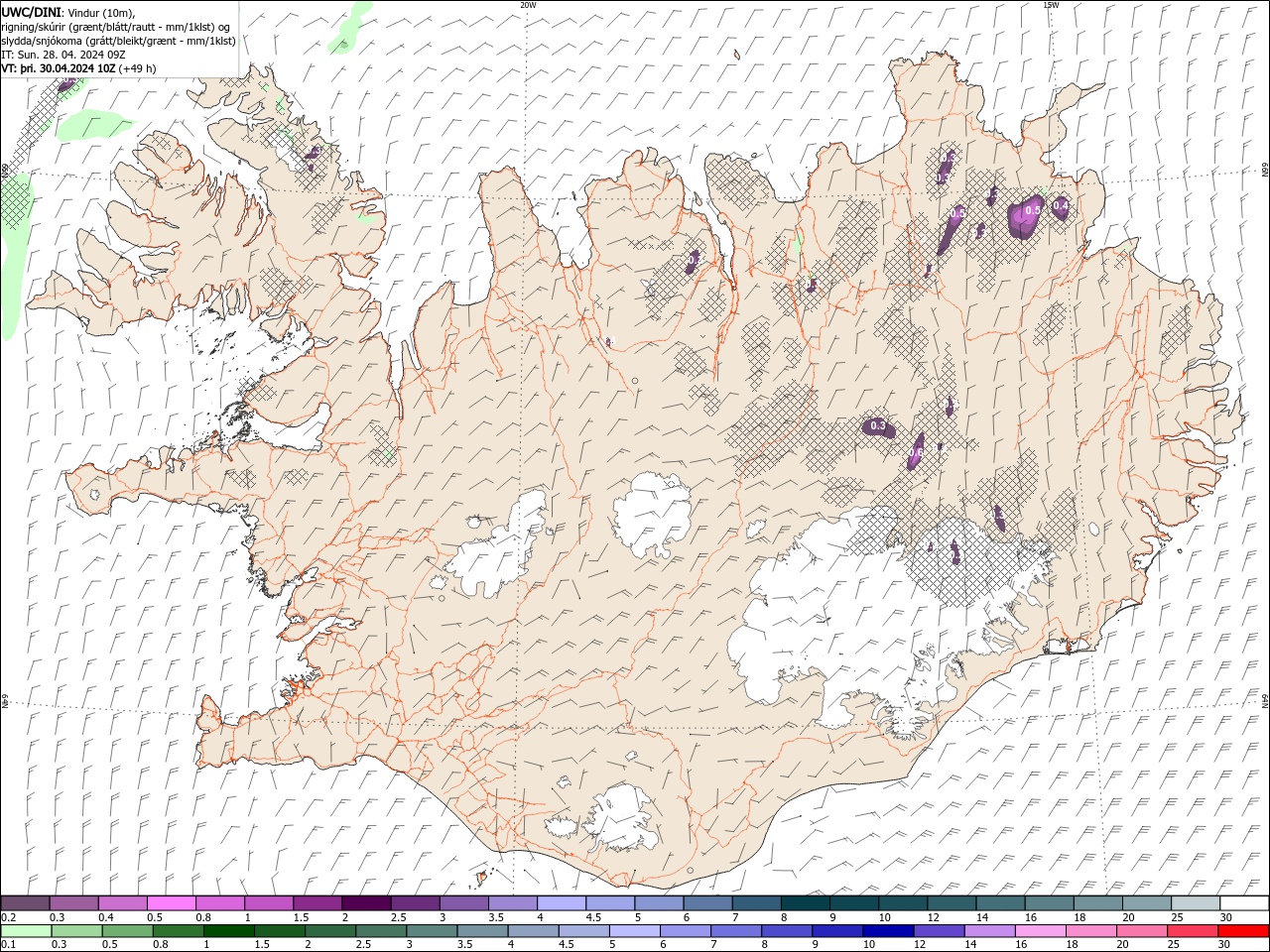The image size is (1270, 952).
Task: Select the pale green 0.1 swatch in rain legend
Action: (x=26, y=930)
